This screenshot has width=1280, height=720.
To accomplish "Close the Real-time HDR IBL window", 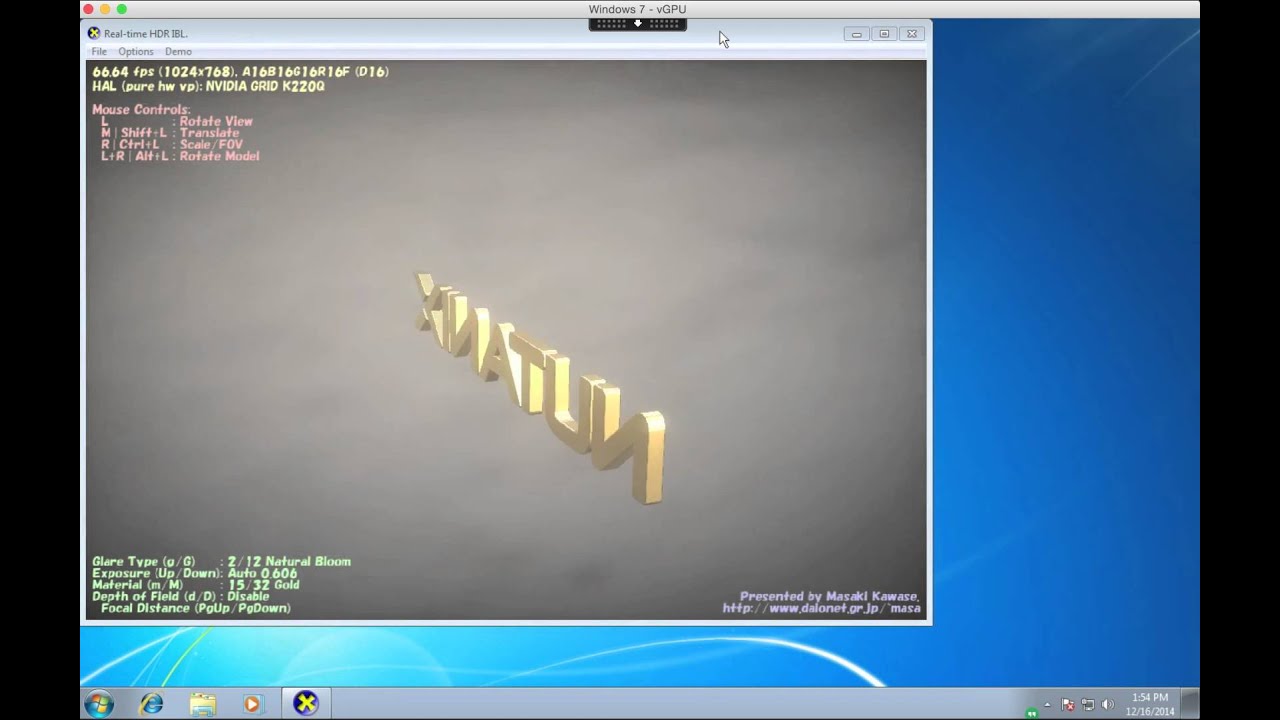I will 911,34.
